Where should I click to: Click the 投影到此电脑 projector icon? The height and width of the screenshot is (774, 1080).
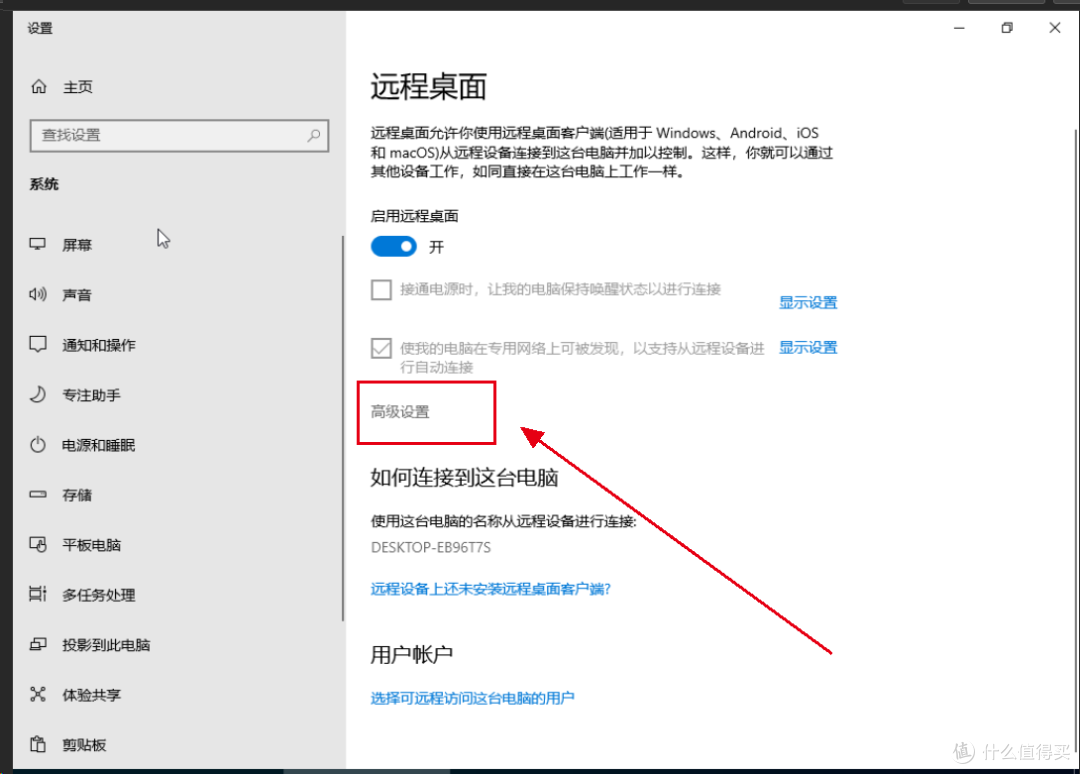pyautogui.click(x=37, y=644)
